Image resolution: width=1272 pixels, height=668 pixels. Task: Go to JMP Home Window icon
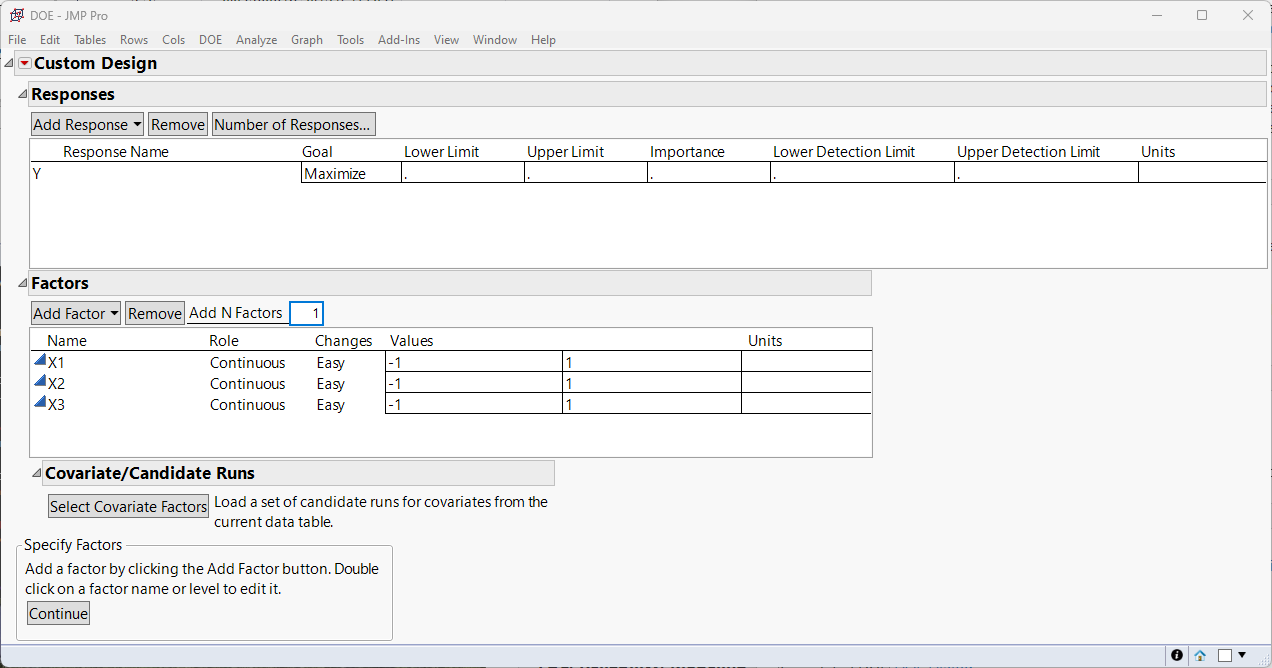click(x=1200, y=656)
